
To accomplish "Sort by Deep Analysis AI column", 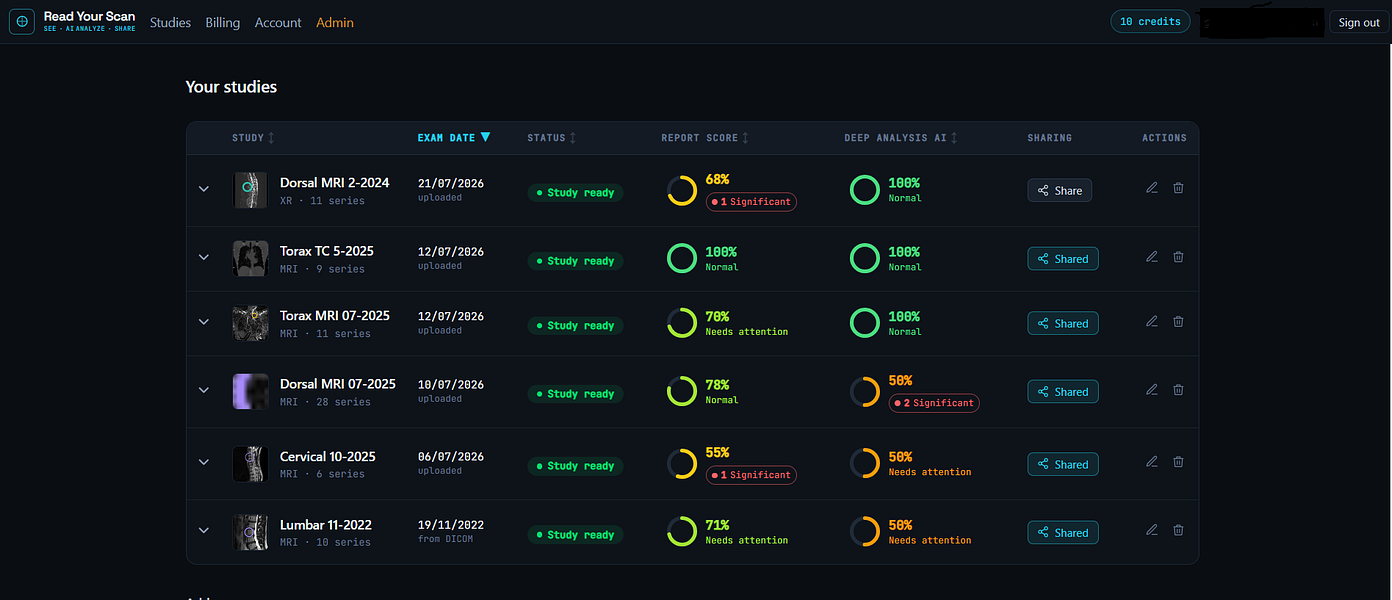I will (902, 138).
